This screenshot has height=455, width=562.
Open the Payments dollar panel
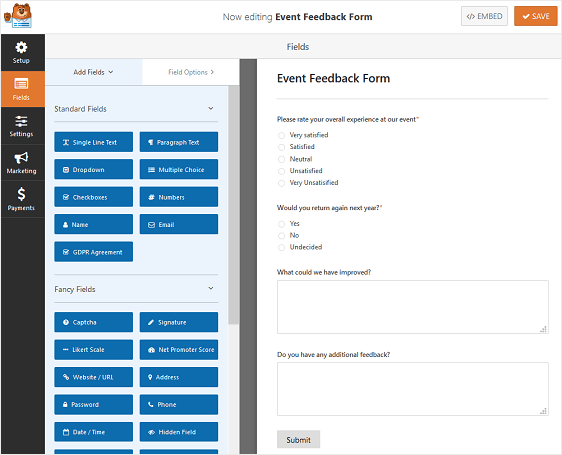tap(22, 199)
